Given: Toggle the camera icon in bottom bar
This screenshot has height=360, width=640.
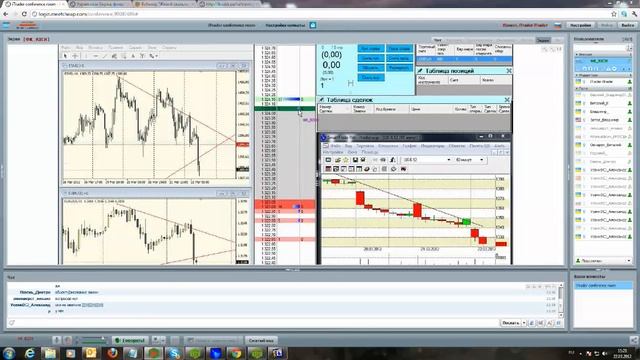Looking at the screenshot, I should [68, 340].
